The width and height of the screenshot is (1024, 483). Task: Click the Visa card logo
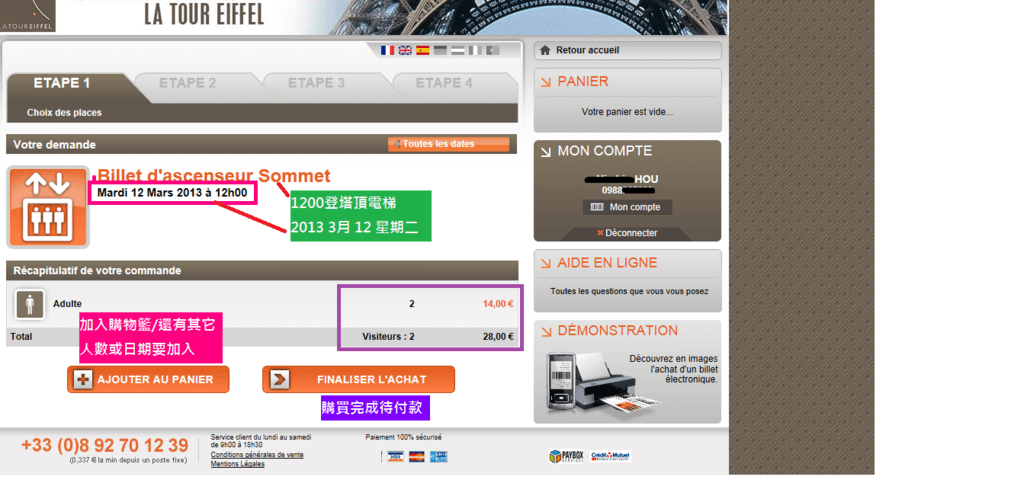click(x=394, y=457)
